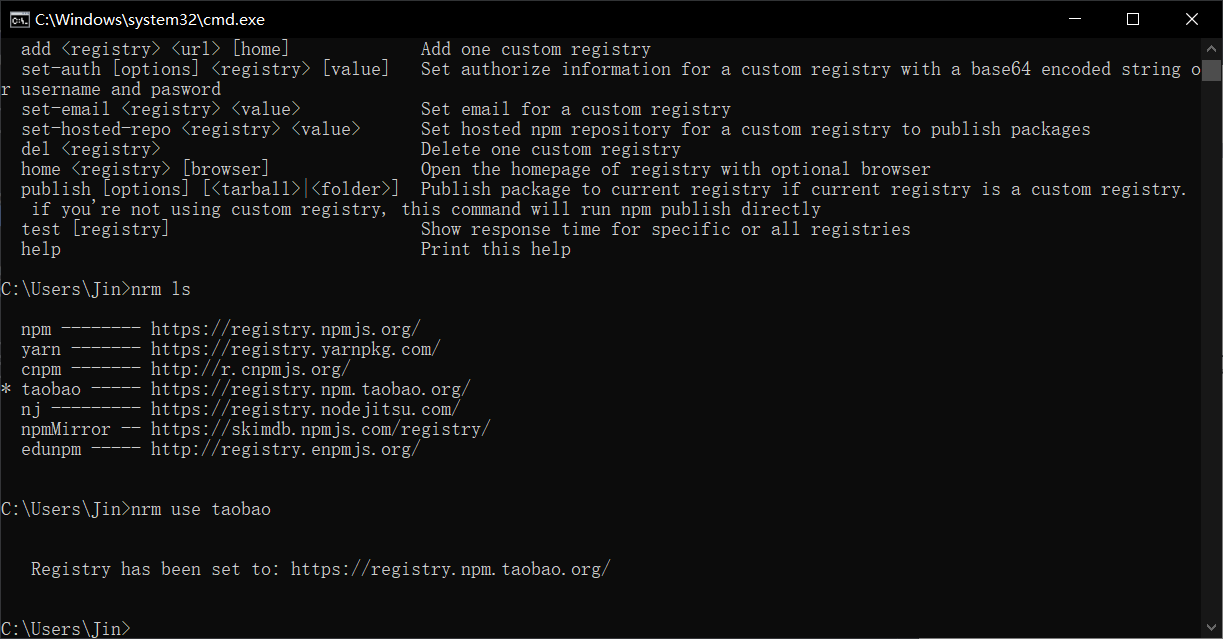The image size is (1223, 639).
Task: Click the "nrm ls" command text
Action: point(160,289)
